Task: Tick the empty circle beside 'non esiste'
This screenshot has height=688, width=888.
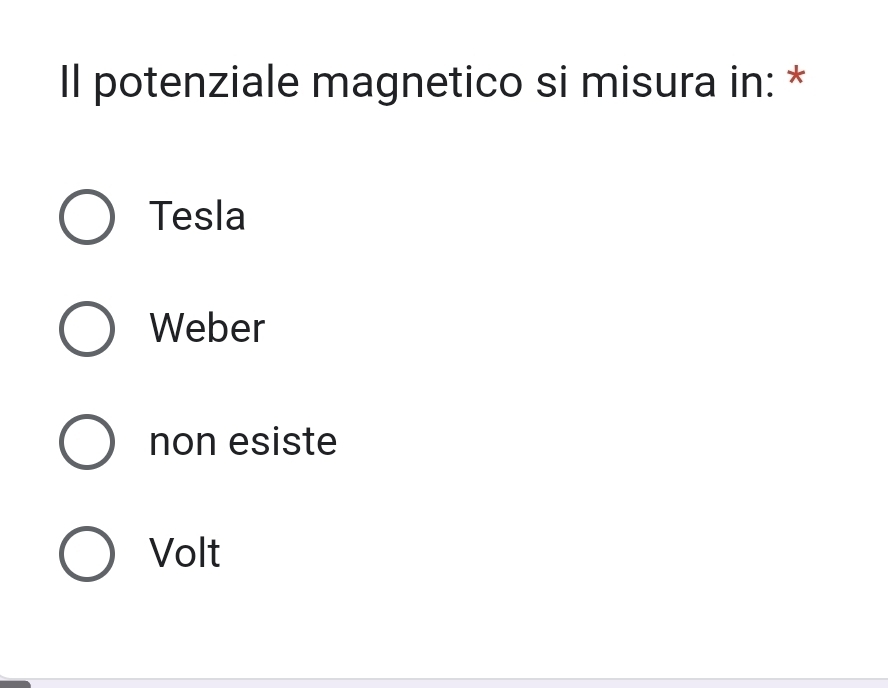Action: pos(87,441)
